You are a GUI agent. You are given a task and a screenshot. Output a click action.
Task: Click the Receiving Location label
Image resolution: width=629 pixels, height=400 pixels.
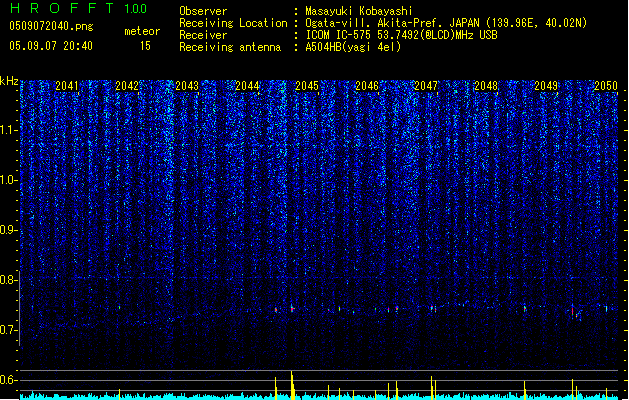pyautogui.click(x=233, y=23)
